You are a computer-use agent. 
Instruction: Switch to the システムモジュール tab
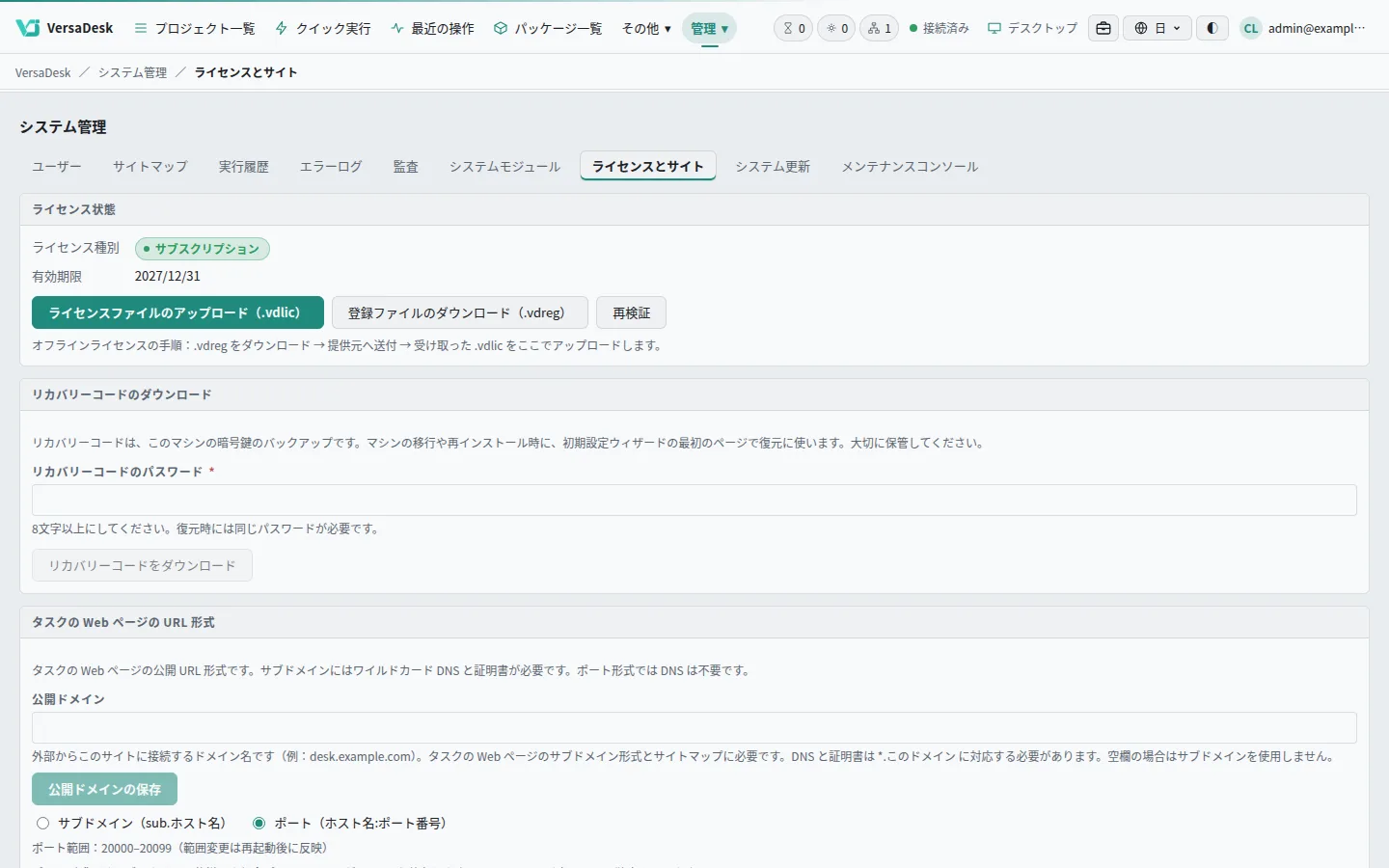click(x=504, y=166)
